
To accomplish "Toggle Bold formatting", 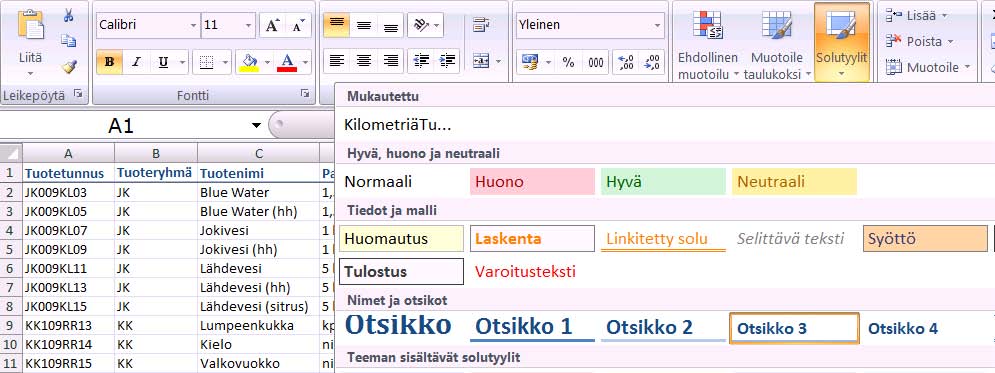I will click(x=109, y=62).
